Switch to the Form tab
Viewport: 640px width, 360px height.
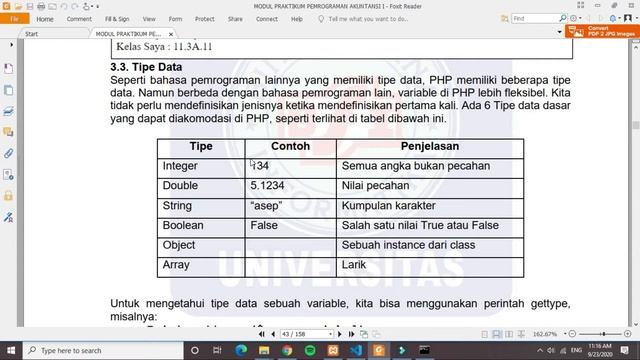tap(175, 19)
